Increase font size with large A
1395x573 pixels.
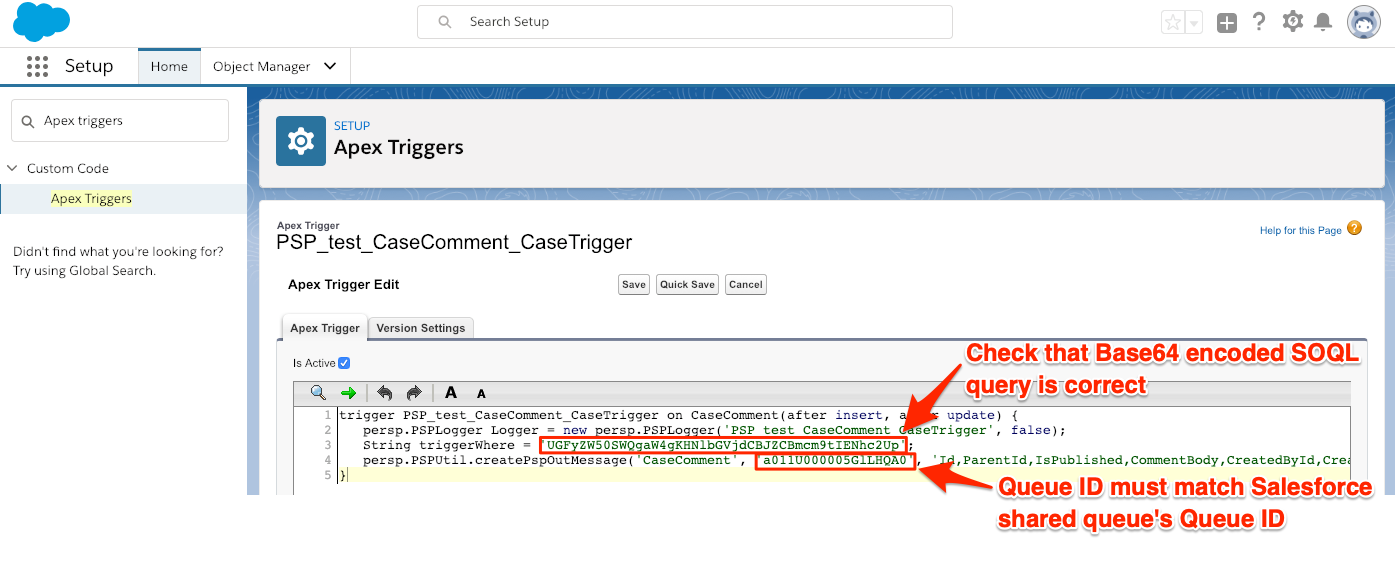451,393
